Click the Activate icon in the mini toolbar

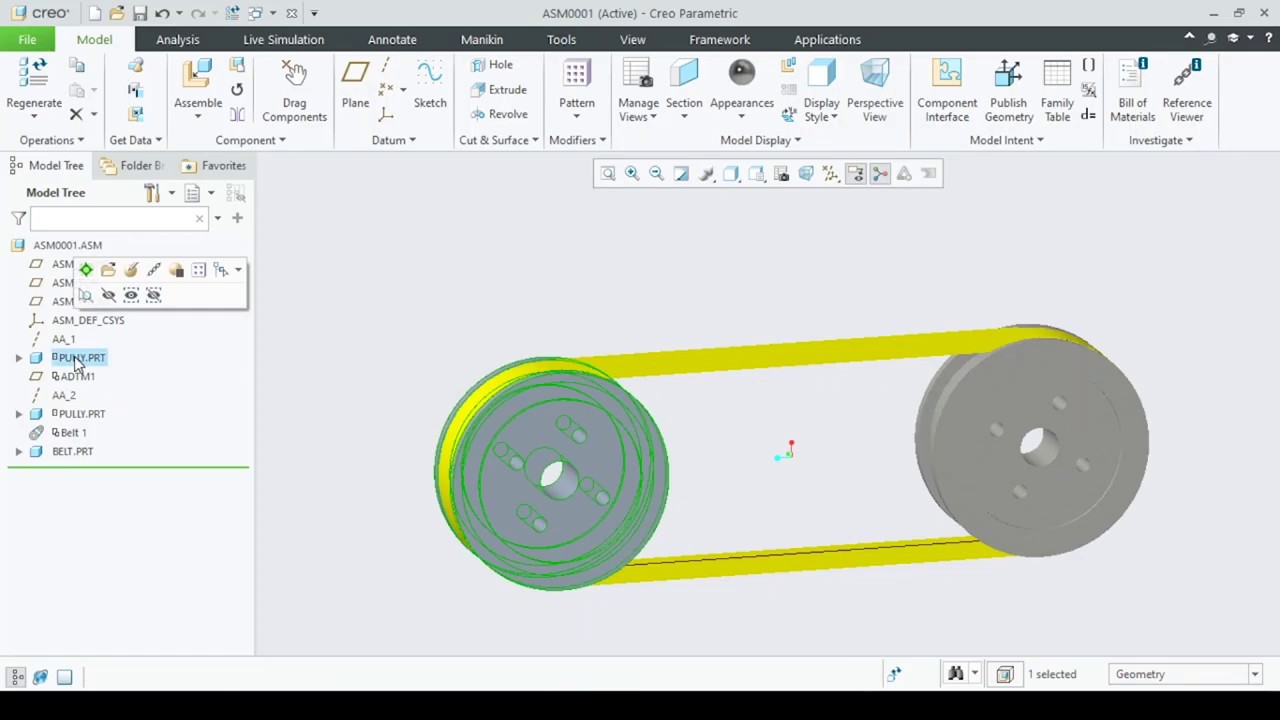(86, 270)
